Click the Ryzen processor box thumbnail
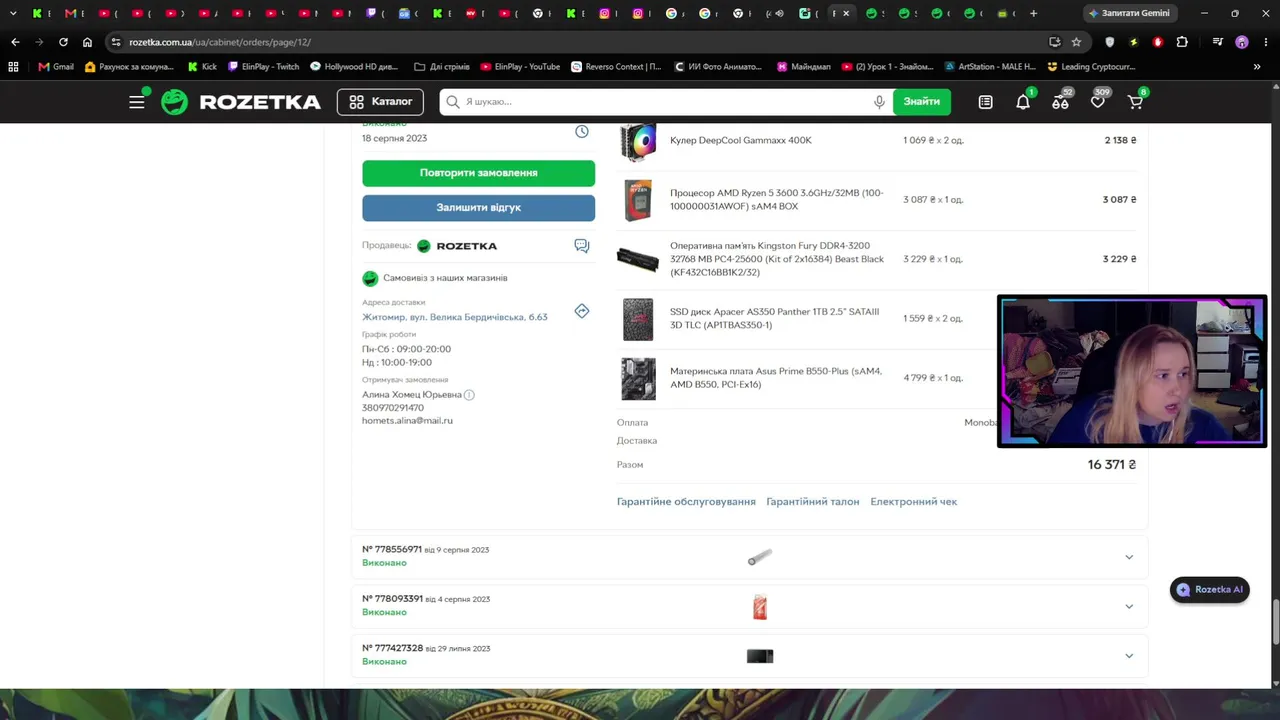The image size is (1280, 720). [638, 200]
